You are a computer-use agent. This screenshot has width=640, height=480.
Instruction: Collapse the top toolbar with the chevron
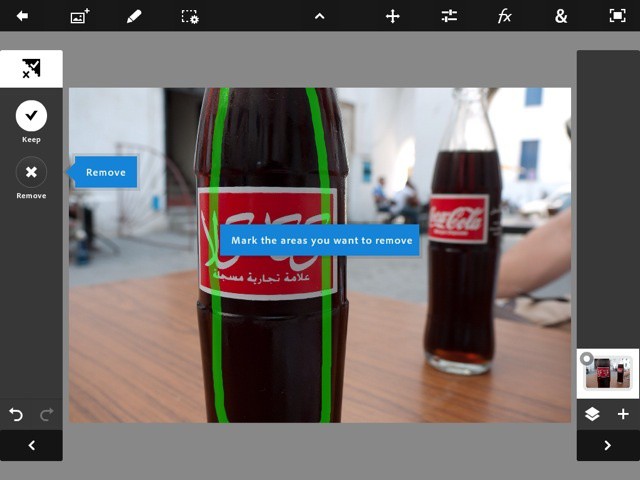click(x=319, y=16)
